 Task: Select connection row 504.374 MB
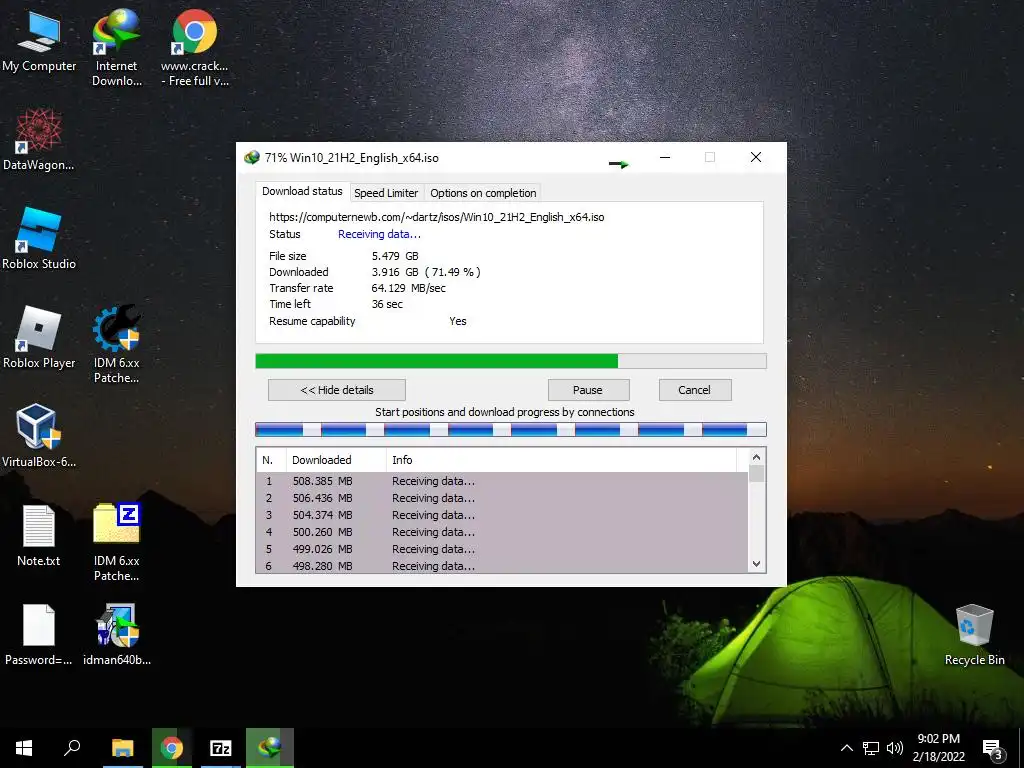(502, 515)
